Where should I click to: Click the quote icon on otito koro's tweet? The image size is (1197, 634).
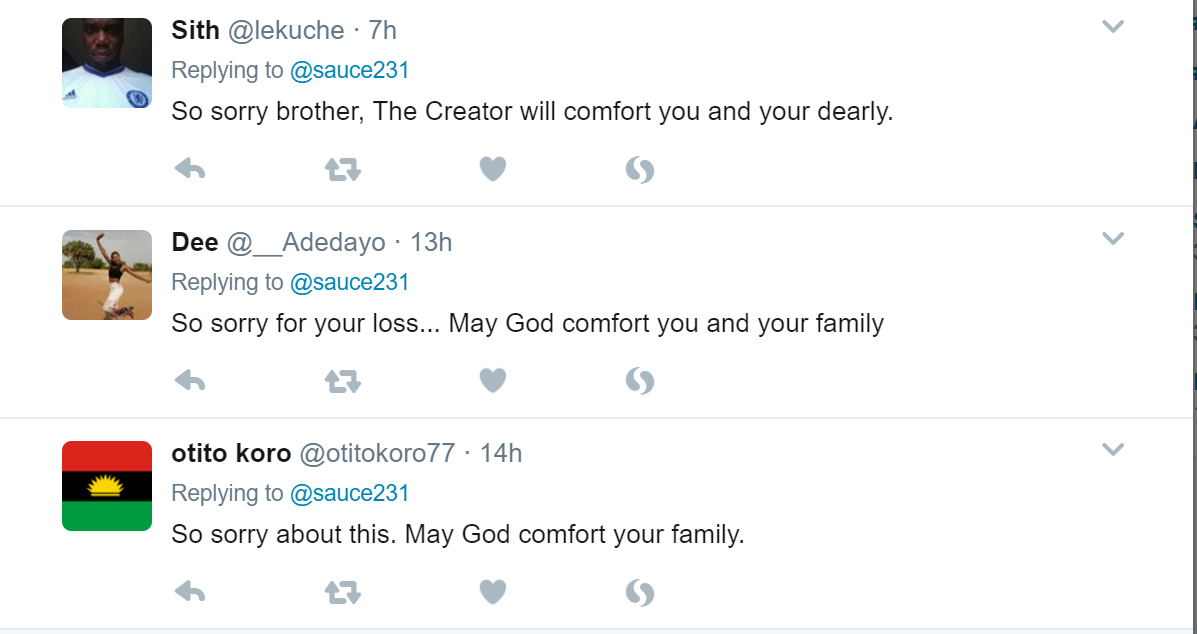[x=640, y=594]
